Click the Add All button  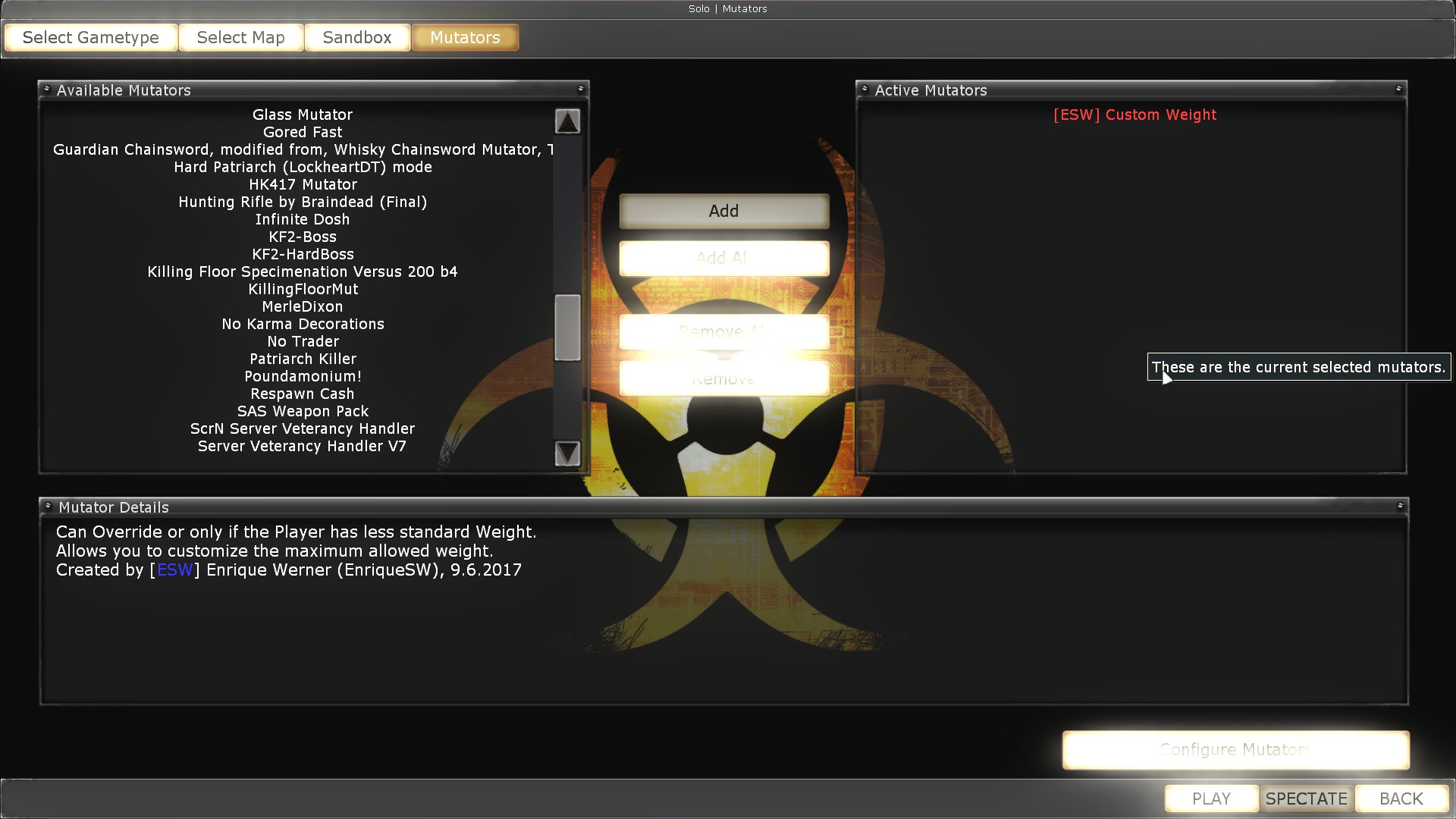(x=724, y=258)
